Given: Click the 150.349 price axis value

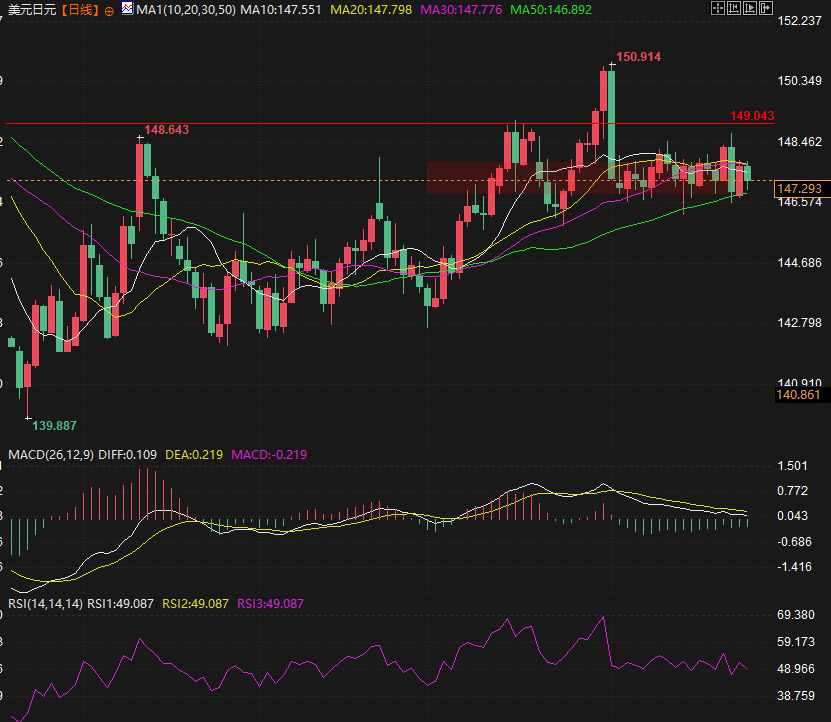Looking at the screenshot, I should [799, 81].
